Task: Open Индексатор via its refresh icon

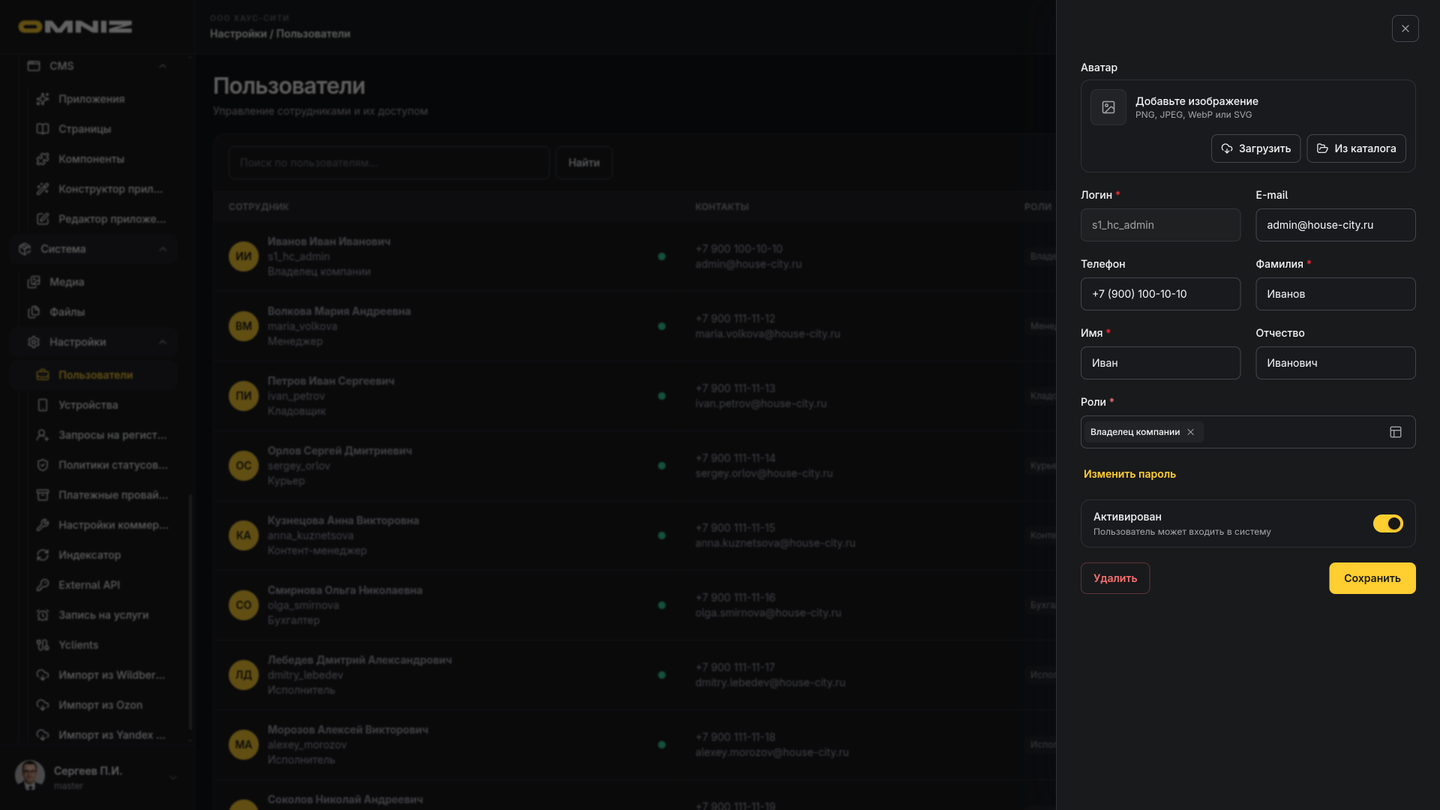Action: point(42,555)
